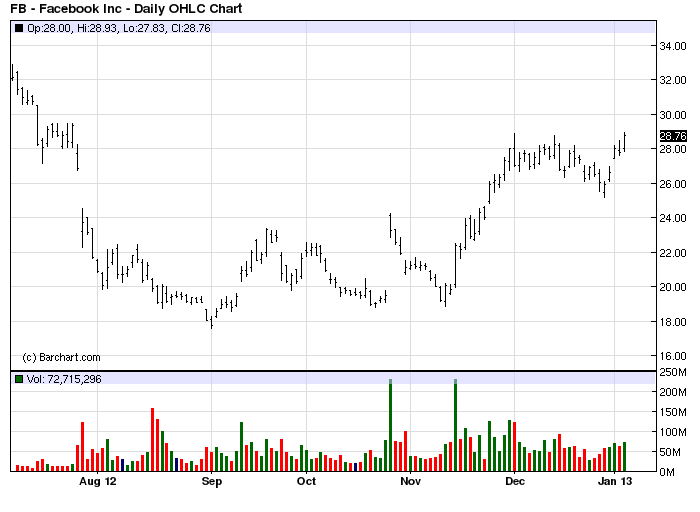
Task: Click the 100M volume axis label
Action: pyautogui.click(x=673, y=433)
